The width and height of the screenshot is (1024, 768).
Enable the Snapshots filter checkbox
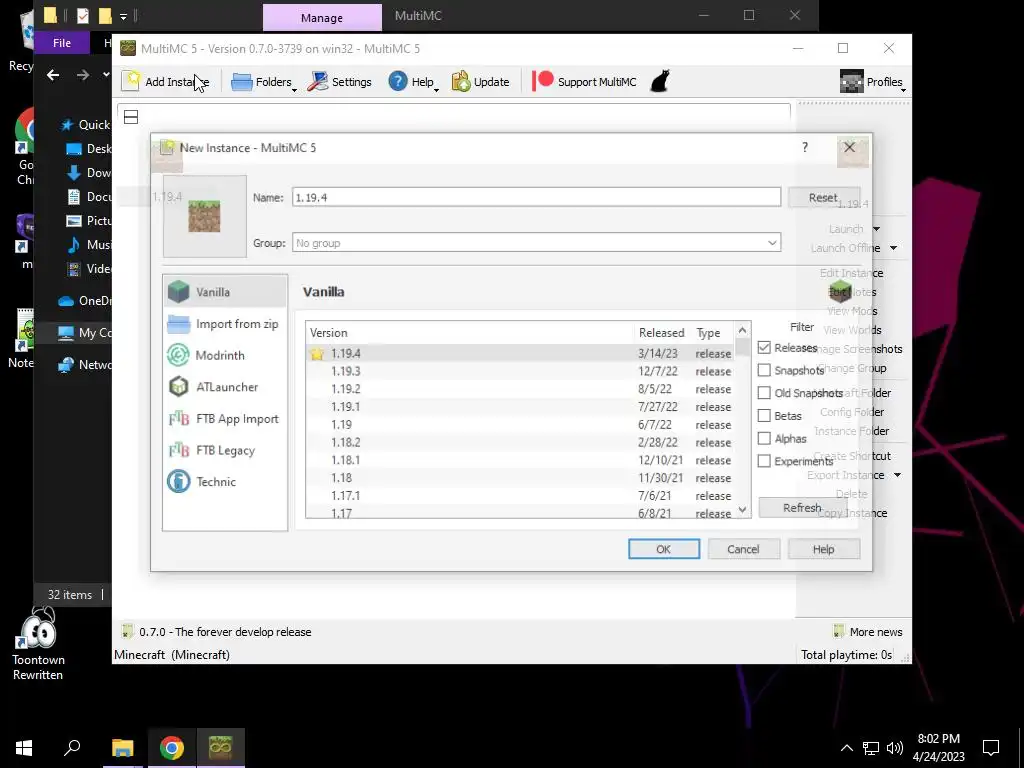[764, 370]
